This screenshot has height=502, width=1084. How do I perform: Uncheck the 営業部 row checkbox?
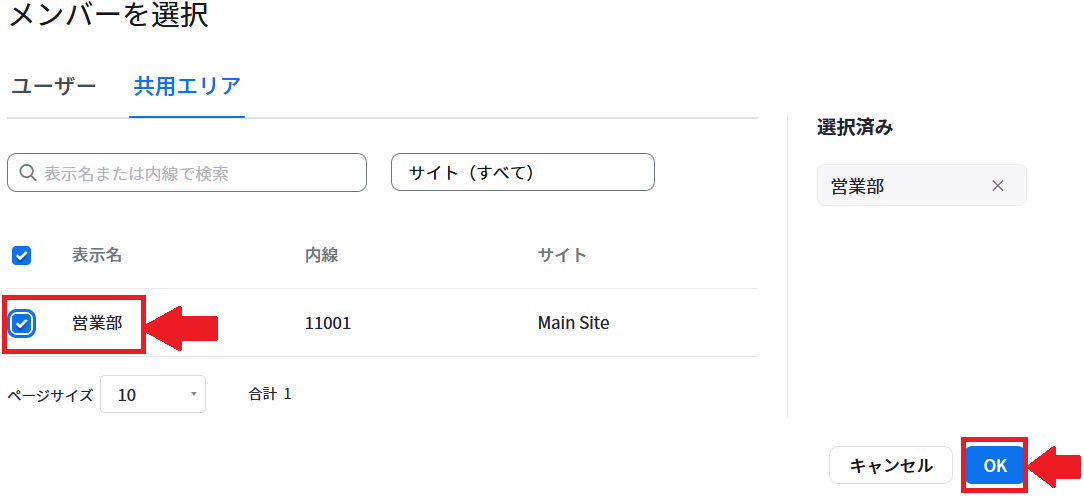[x=22, y=323]
